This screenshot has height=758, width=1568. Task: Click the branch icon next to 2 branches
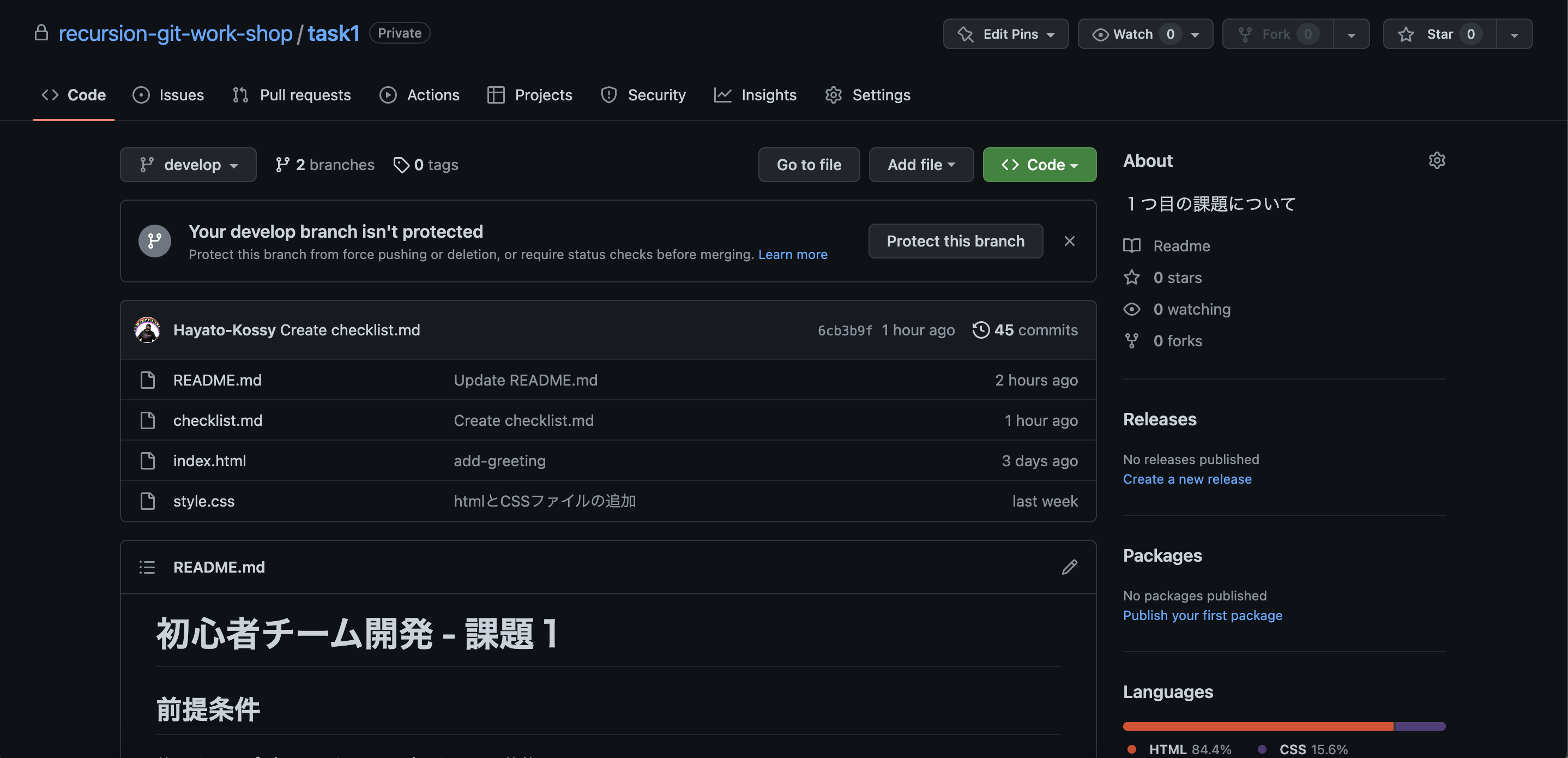[x=282, y=164]
